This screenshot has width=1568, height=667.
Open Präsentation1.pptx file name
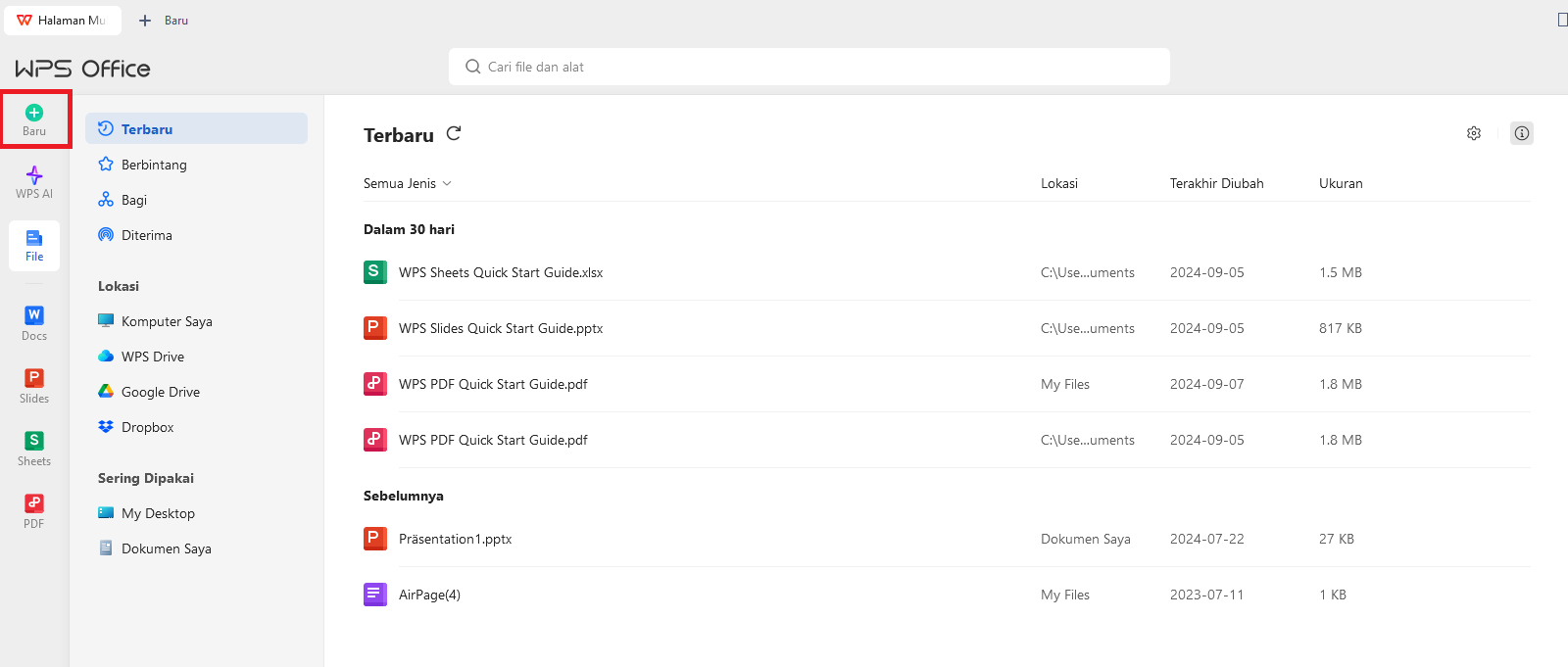pyautogui.click(x=456, y=539)
